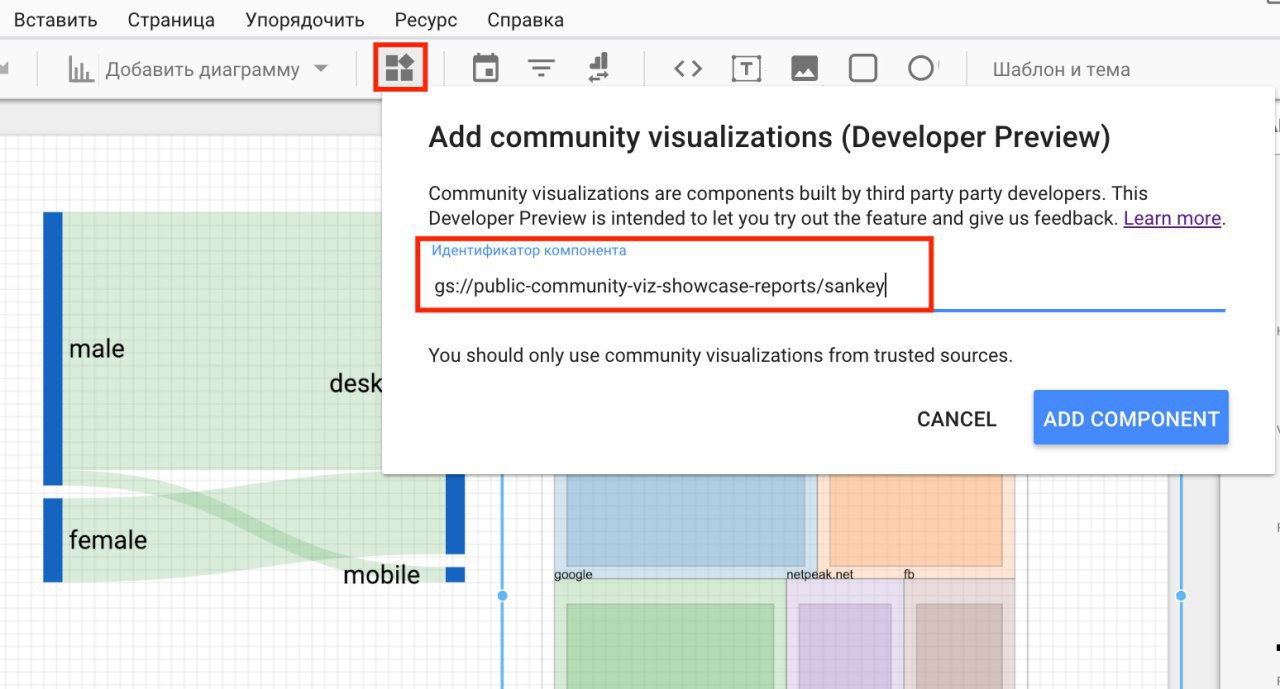Add a date range control

485,69
